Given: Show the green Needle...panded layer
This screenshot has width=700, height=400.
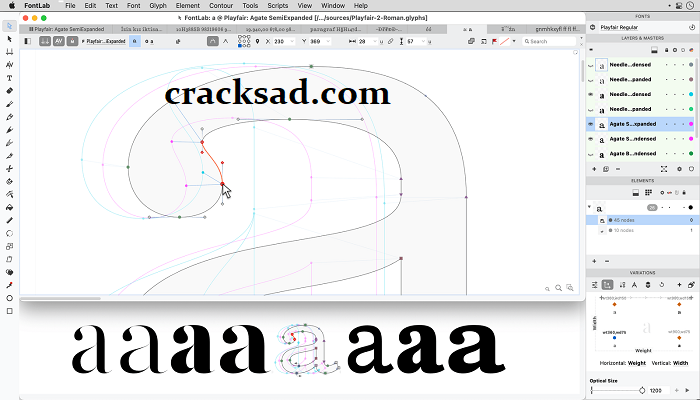Looking at the screenshot, I should pyautogui.click(x=591, y=109).
